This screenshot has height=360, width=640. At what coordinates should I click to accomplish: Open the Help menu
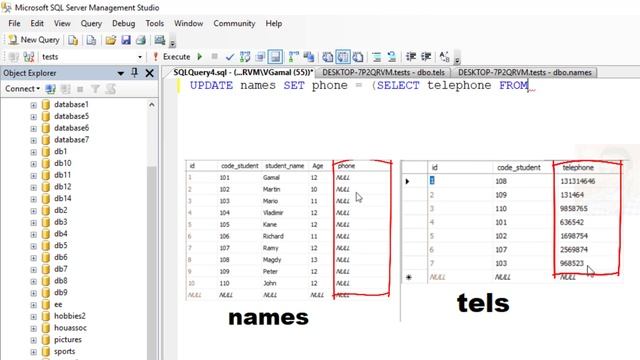point(274,23)
